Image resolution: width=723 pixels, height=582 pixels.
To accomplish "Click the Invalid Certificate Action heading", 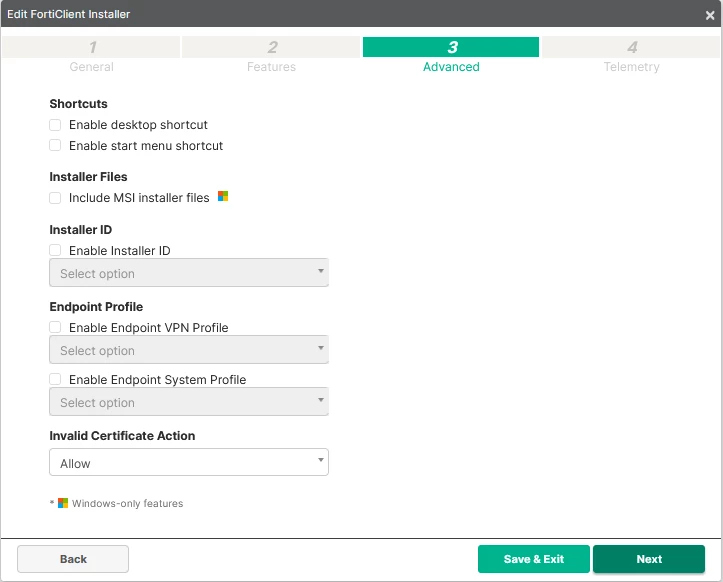I will pyautogui.click(x=122, y=436).
